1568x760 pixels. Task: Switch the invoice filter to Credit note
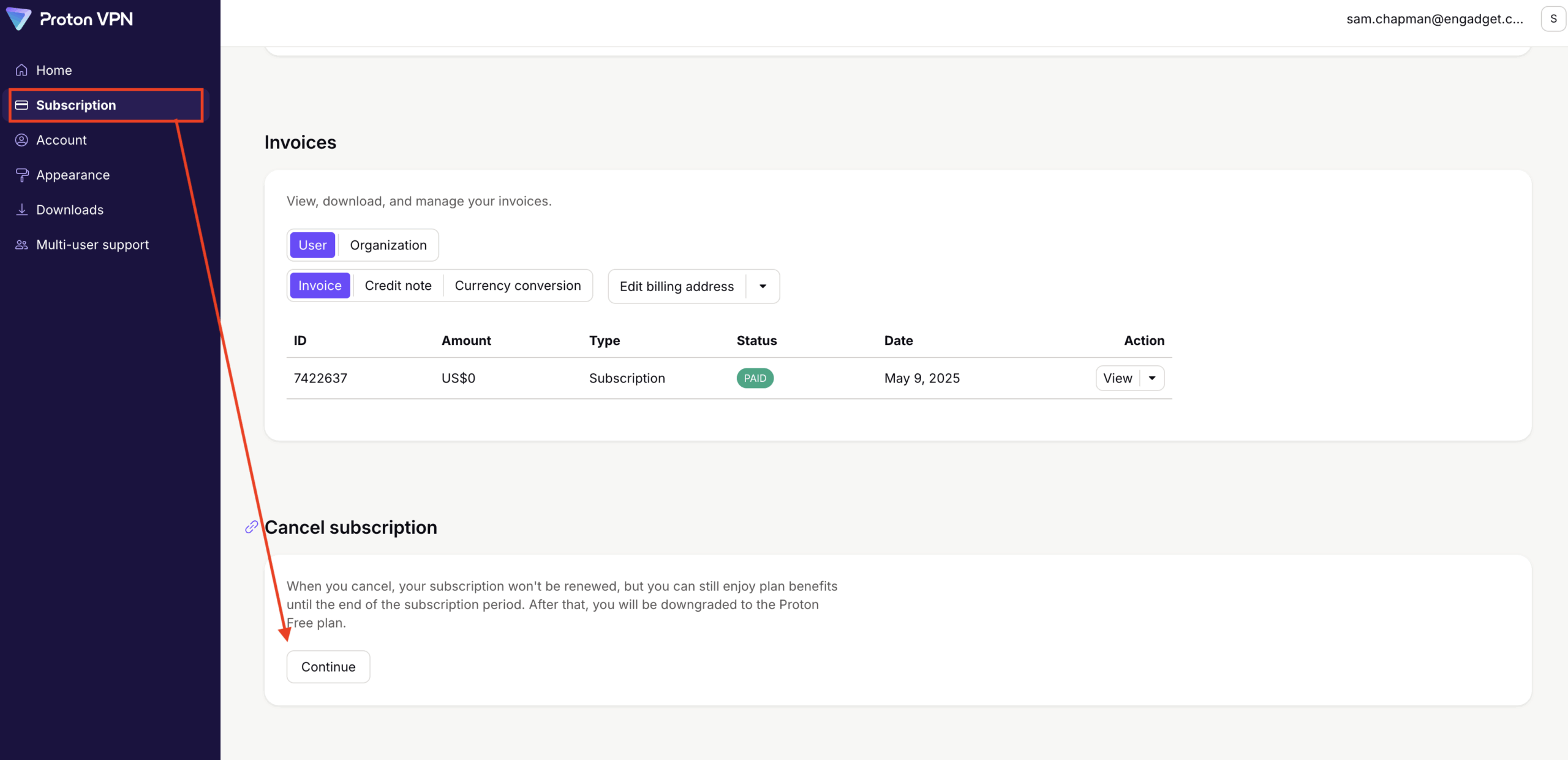[x=398, y=285]
